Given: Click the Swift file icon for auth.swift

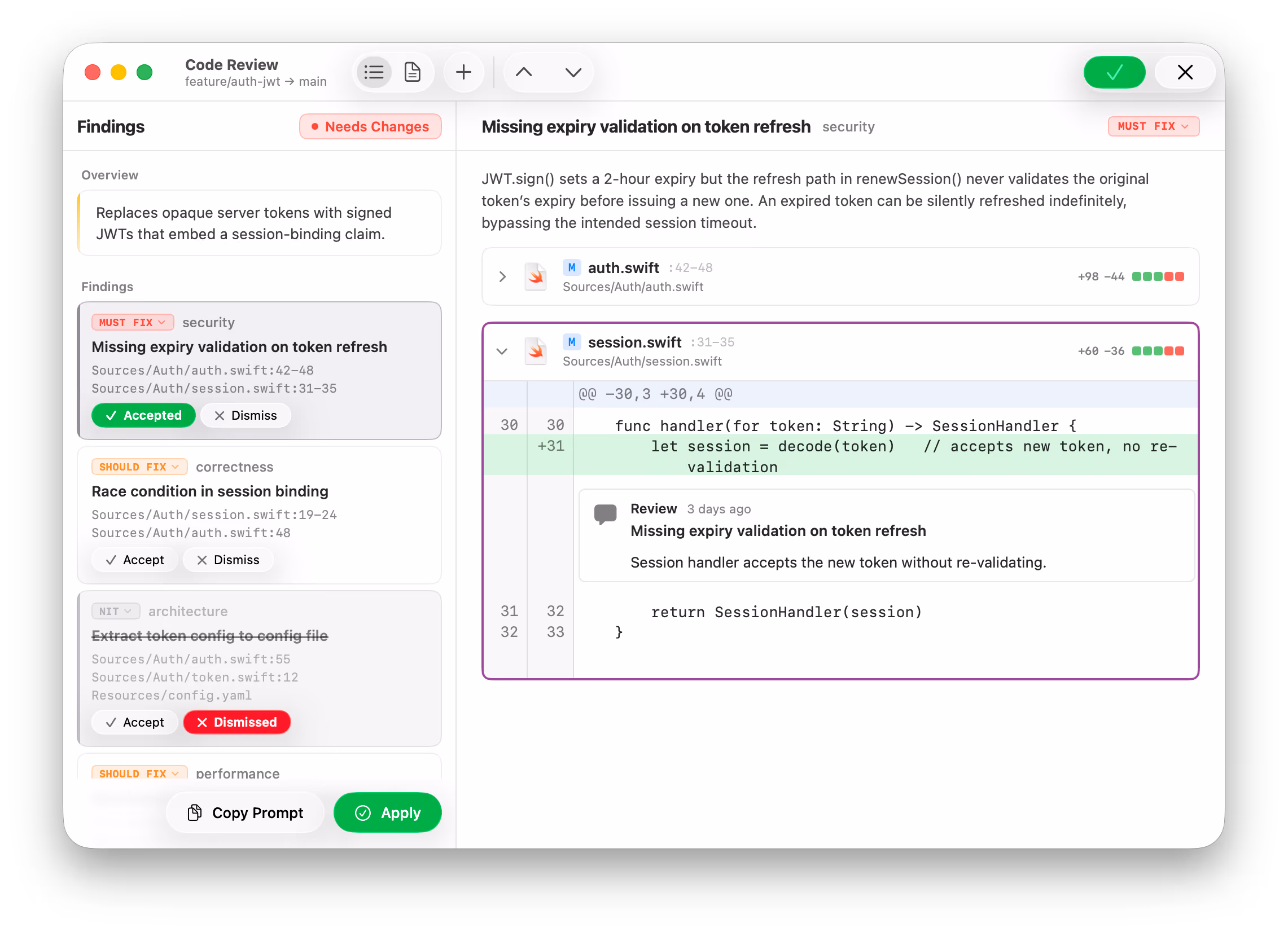Looking at the screenshot, I should tap(535, 276).
